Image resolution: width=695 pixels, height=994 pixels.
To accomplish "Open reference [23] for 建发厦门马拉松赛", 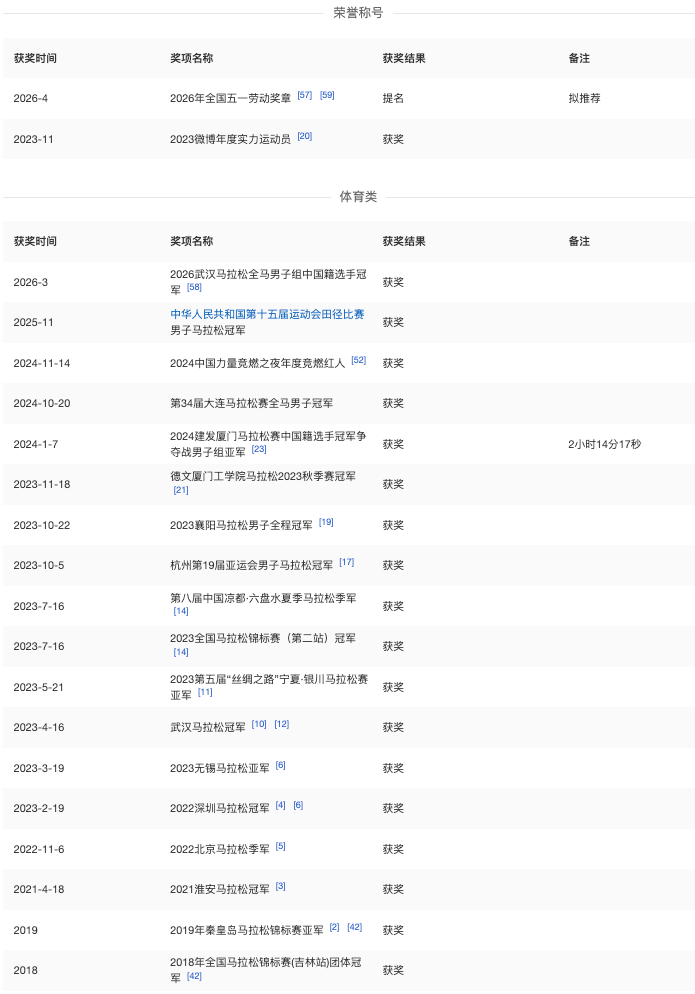I will [259, 450].
